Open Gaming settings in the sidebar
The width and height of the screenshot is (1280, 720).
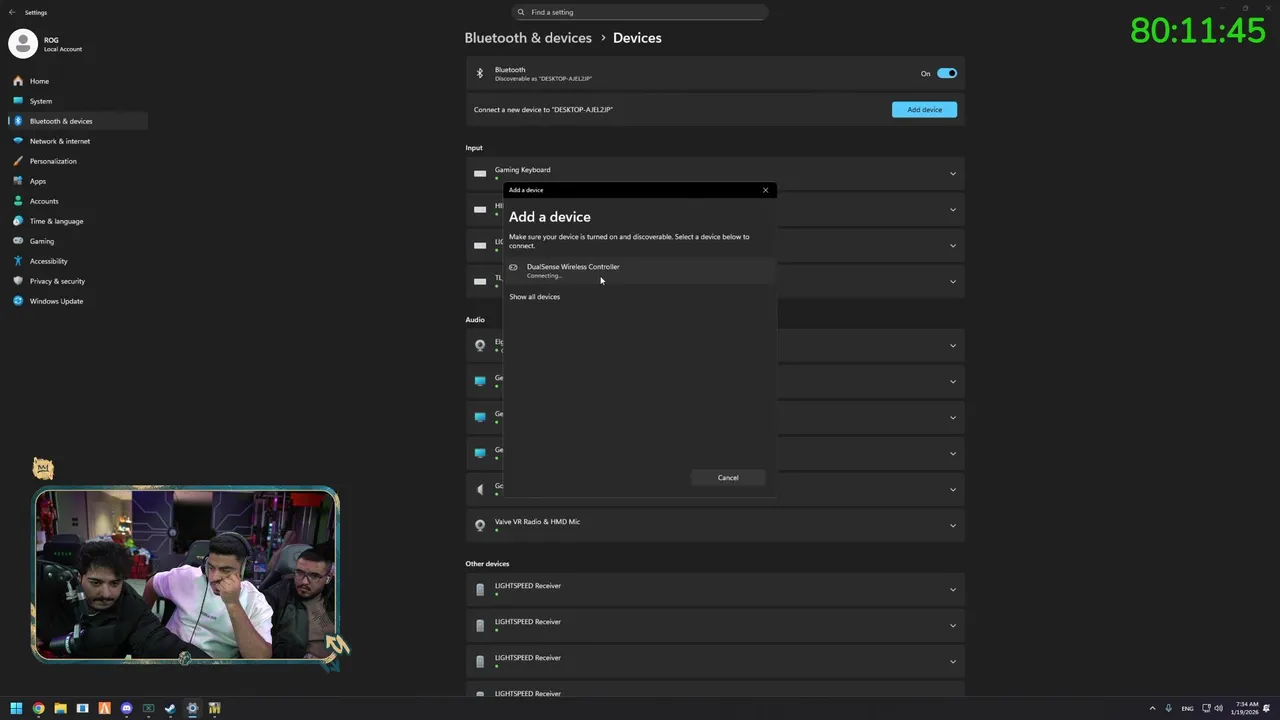click(x=42, y=241)
